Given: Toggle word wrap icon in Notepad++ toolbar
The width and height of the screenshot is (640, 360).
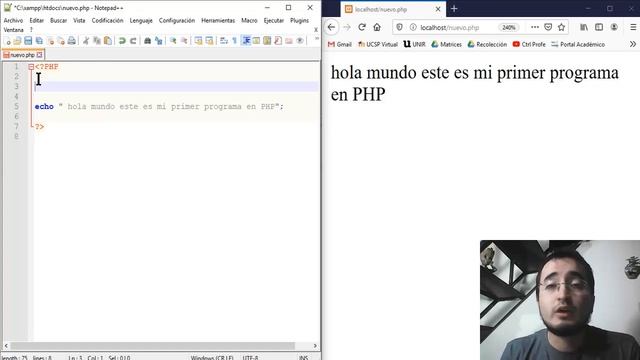Looking at the screenshot, I should coord(224,41).
